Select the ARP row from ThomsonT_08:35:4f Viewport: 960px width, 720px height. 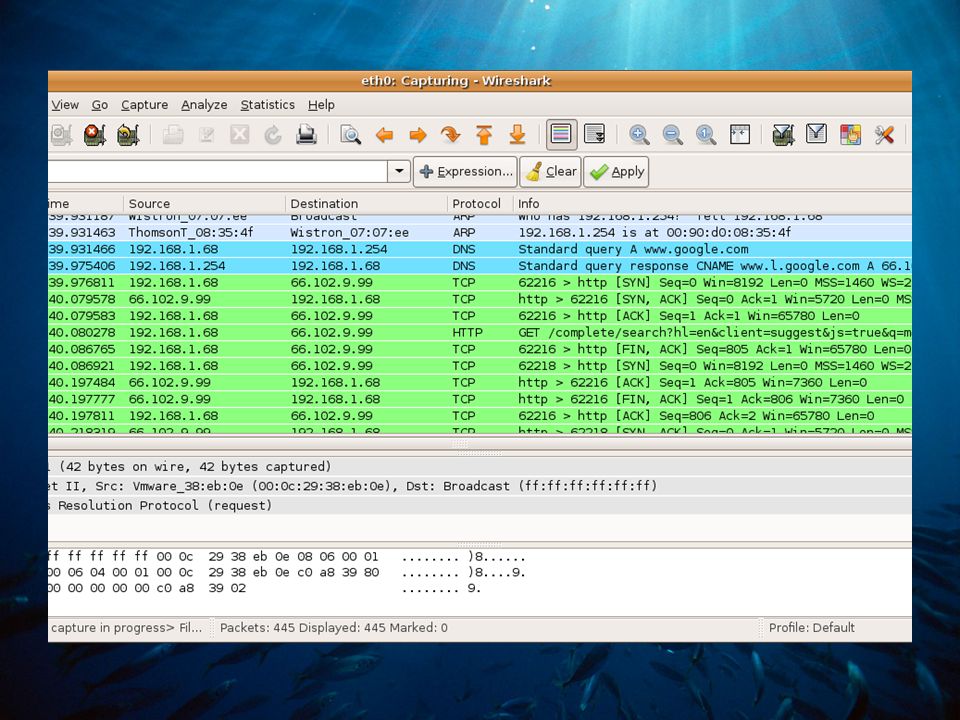(x=479, y=233)
